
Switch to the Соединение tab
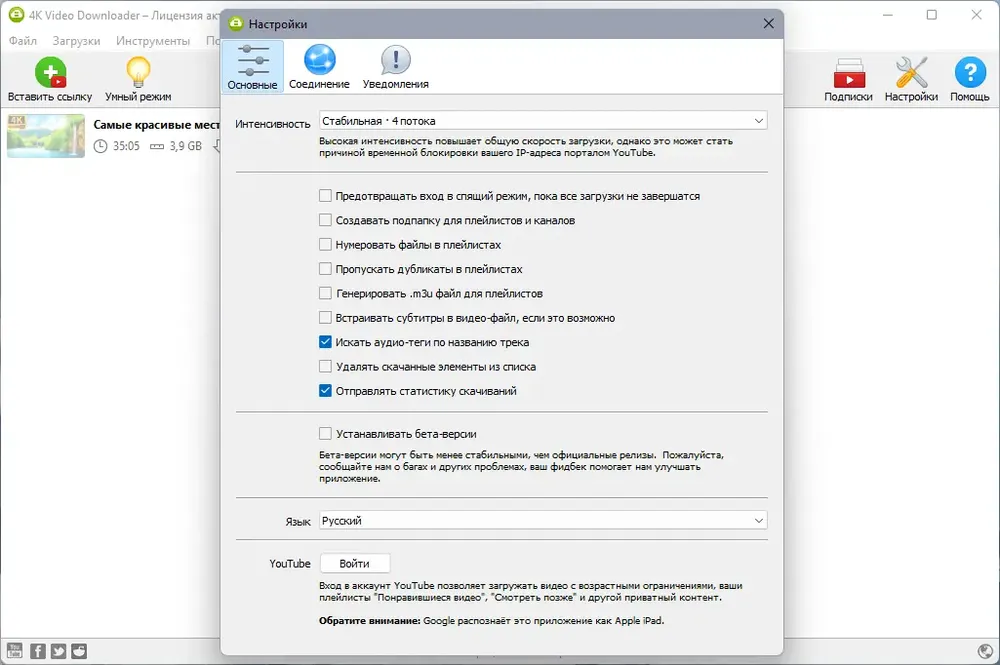(319, 67)
